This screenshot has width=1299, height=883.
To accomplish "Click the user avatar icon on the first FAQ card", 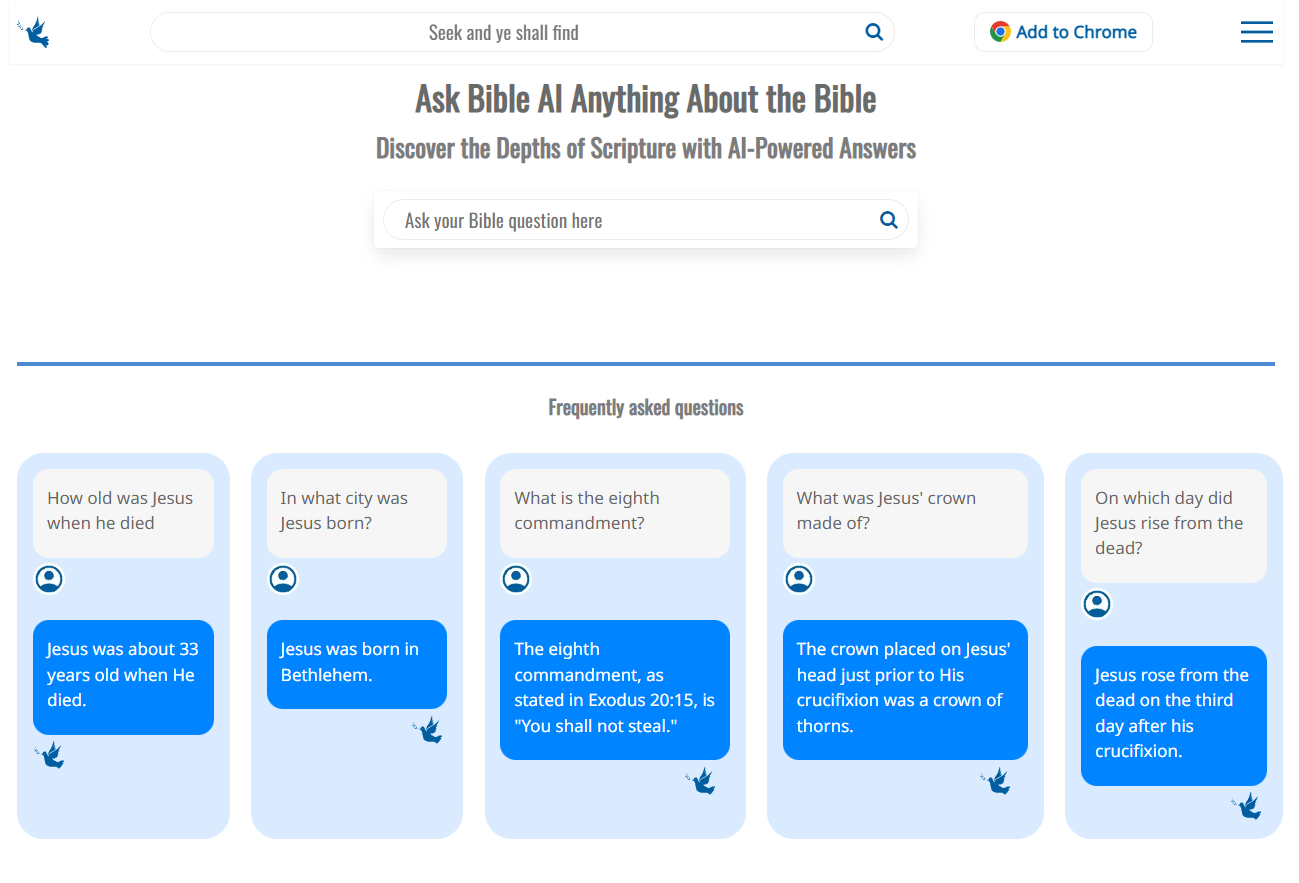I will (x=49, y=578).
